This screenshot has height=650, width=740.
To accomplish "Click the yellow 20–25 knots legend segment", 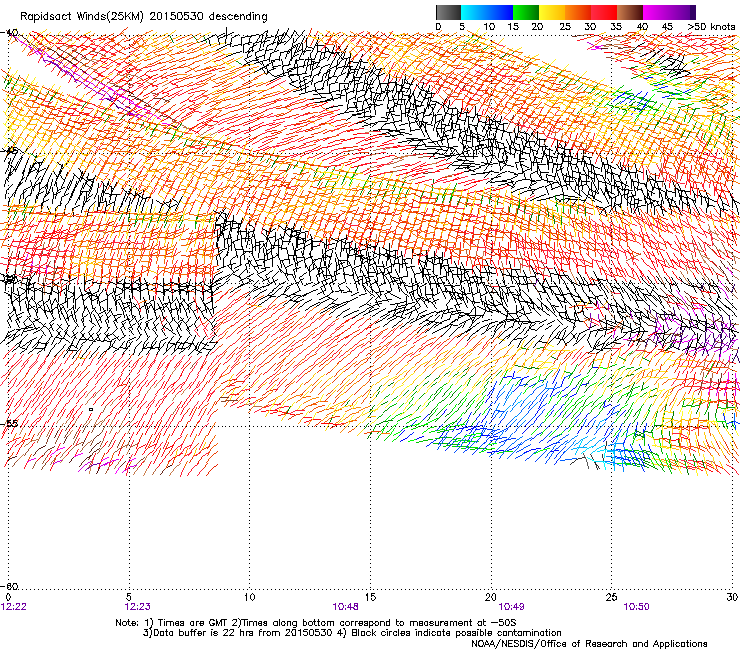I will tap(552, 12).
